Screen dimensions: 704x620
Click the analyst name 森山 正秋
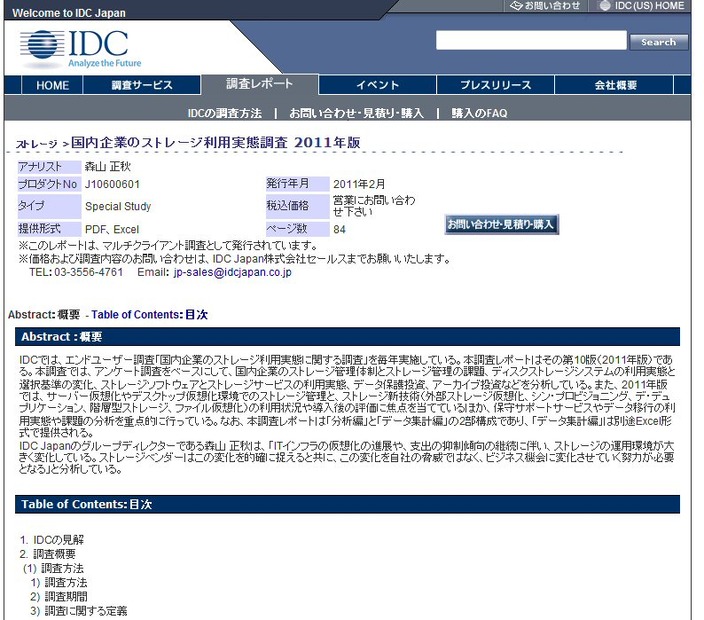pos(108,167)
